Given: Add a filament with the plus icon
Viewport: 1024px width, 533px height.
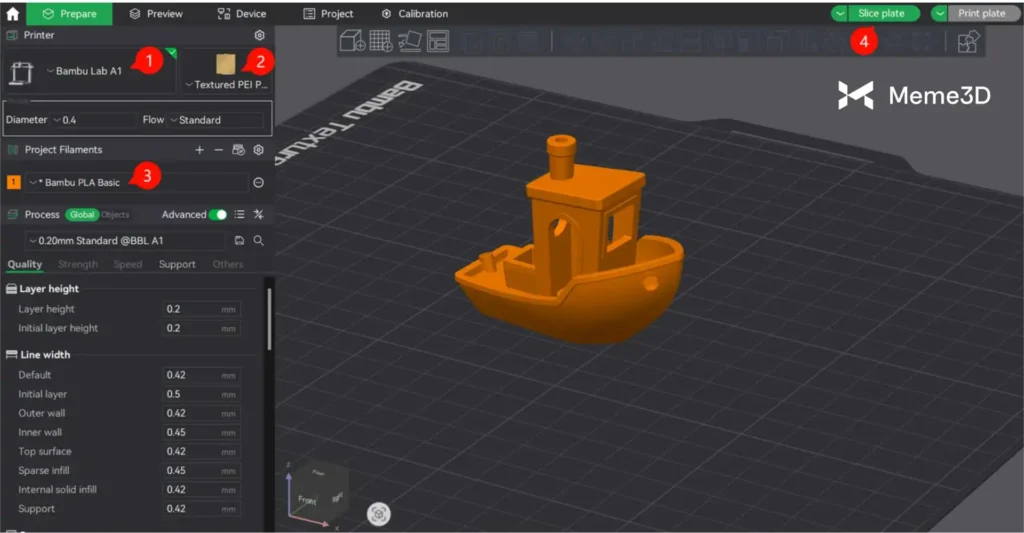Looking at the screenshot, I should point(199,150).
